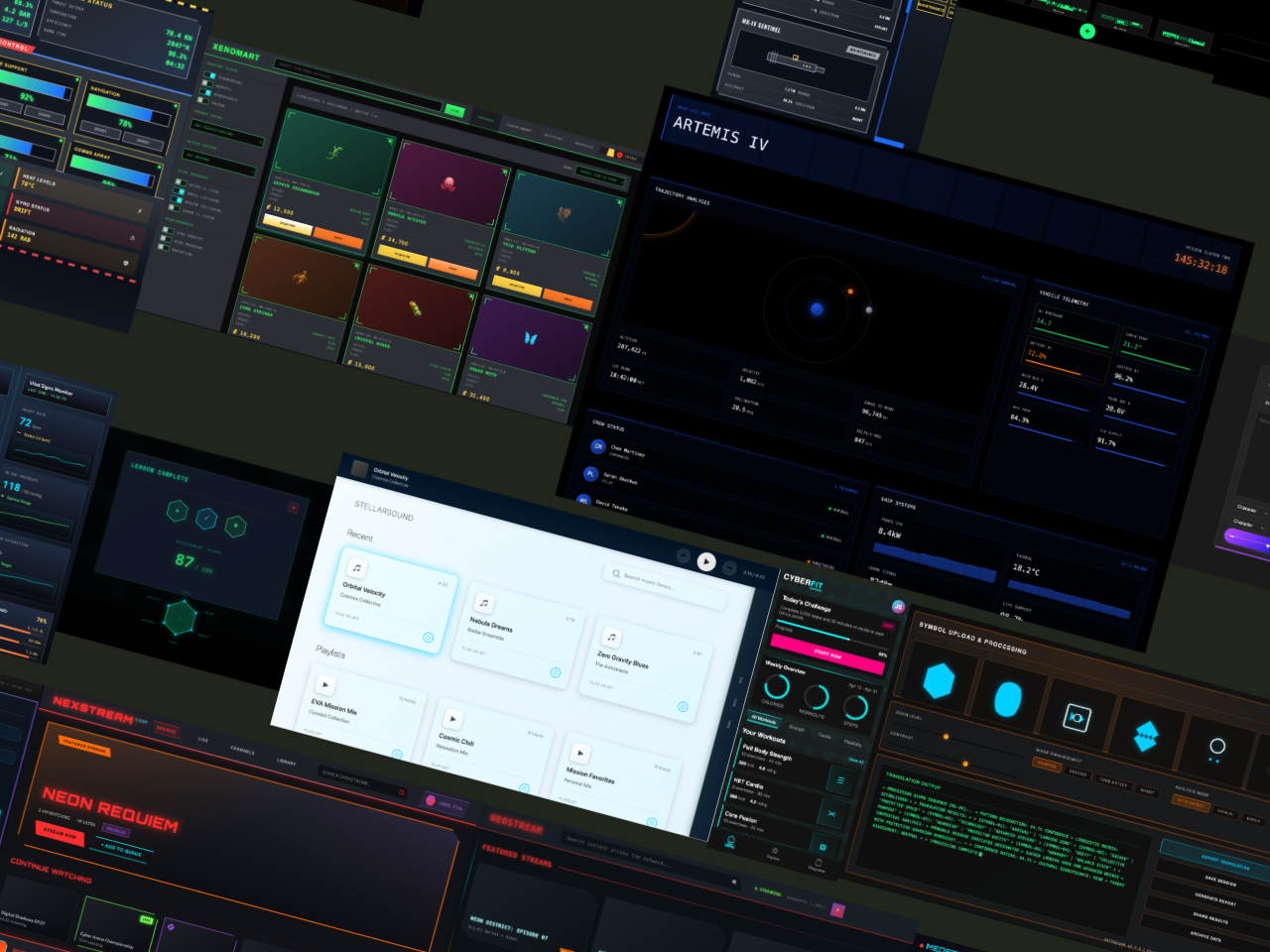Open the XenoMart sort order dropdown
The width and height of the screenshot is (1270, 952).
(599, 176)
